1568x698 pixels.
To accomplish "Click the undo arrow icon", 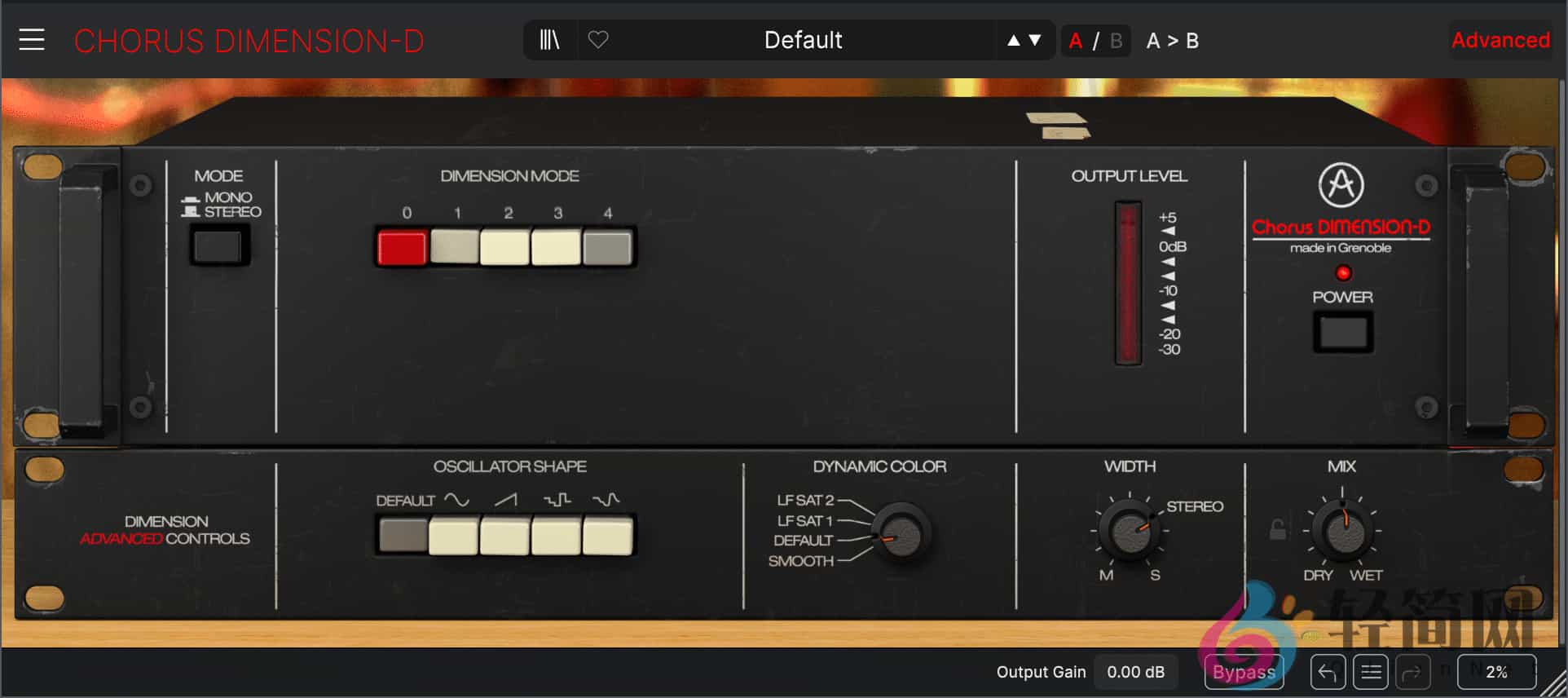I will pyautogui.click(x=1327, y=672).
